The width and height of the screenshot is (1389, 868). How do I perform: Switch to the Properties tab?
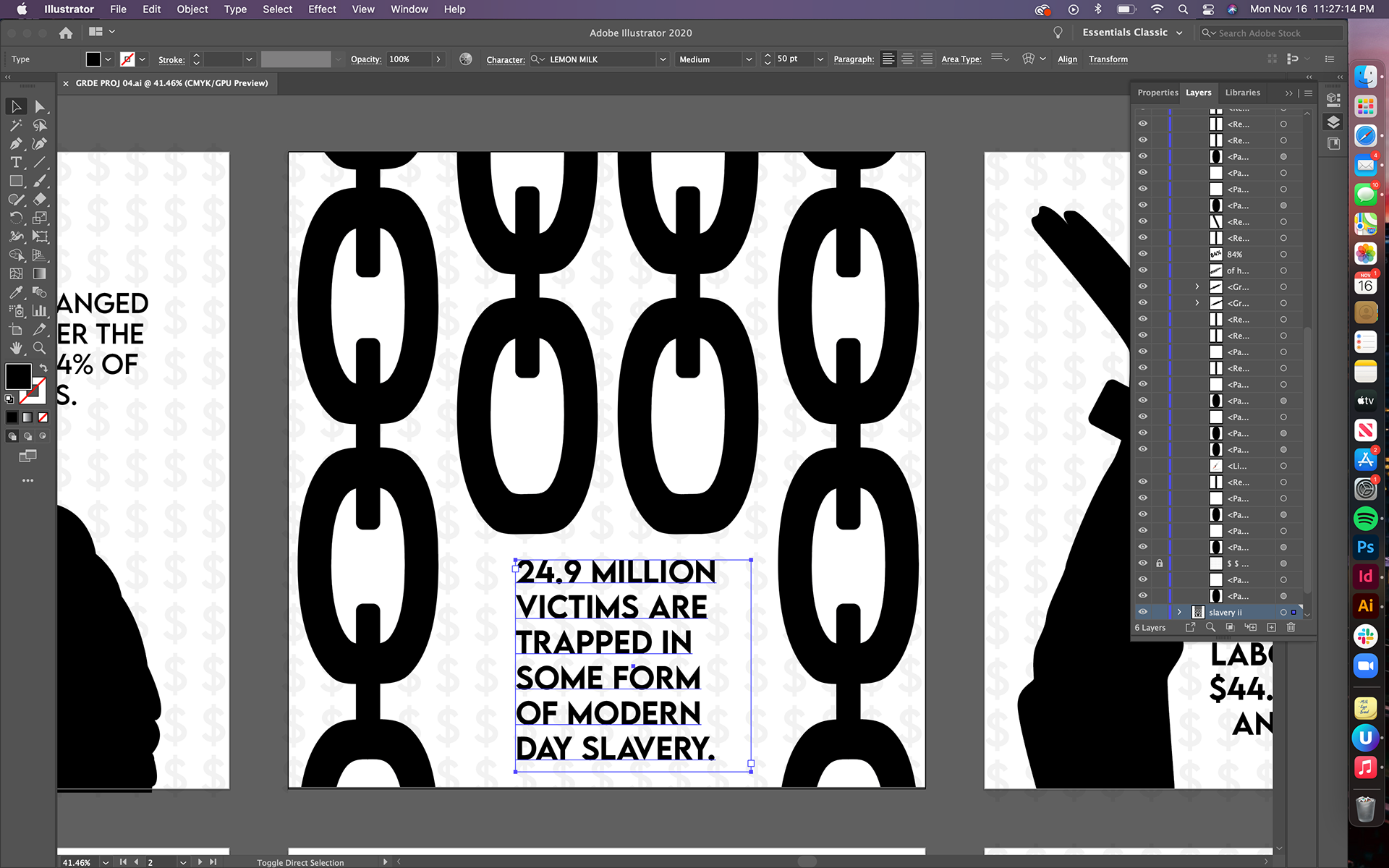1157,93
